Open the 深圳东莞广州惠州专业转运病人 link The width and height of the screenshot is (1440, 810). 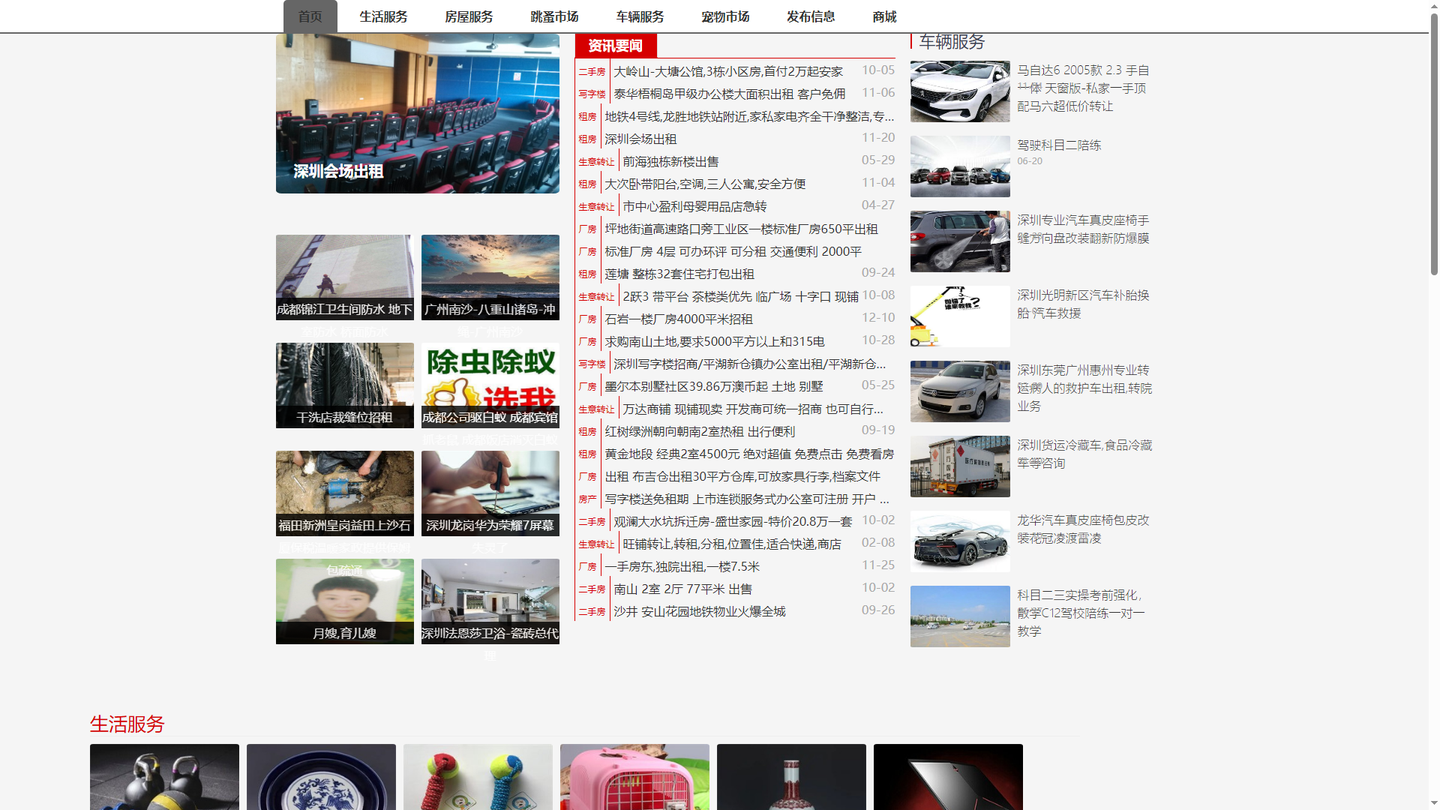[x=1085, y=388]
